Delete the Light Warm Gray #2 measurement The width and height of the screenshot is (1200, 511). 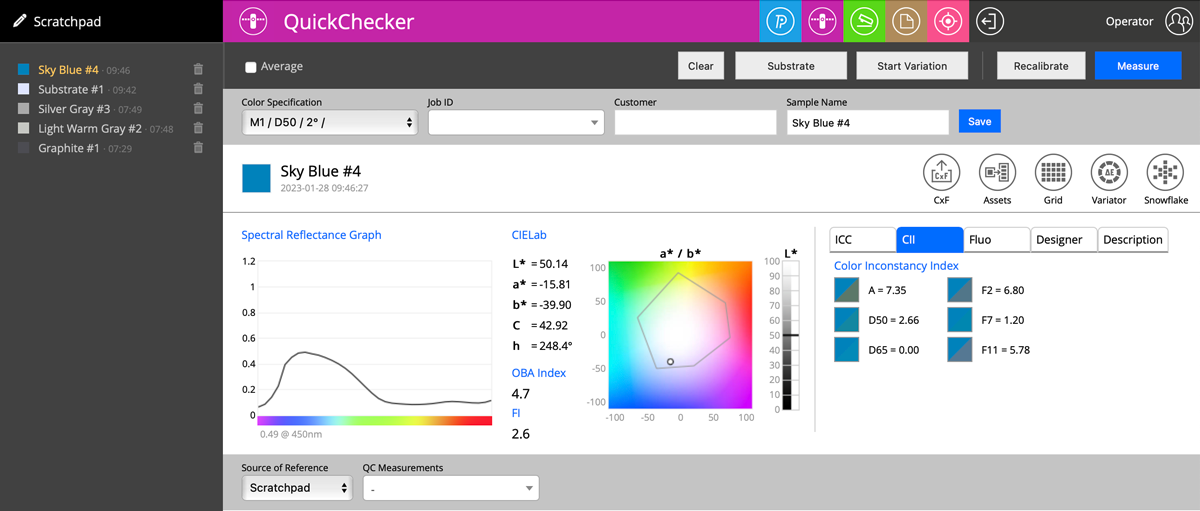tap(198, 128)
